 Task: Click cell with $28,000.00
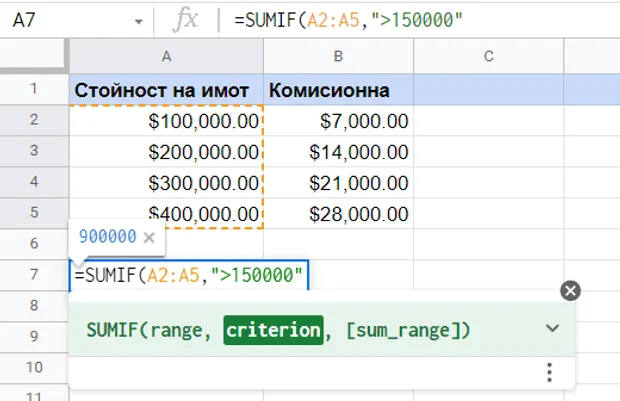tap(338, 213)
